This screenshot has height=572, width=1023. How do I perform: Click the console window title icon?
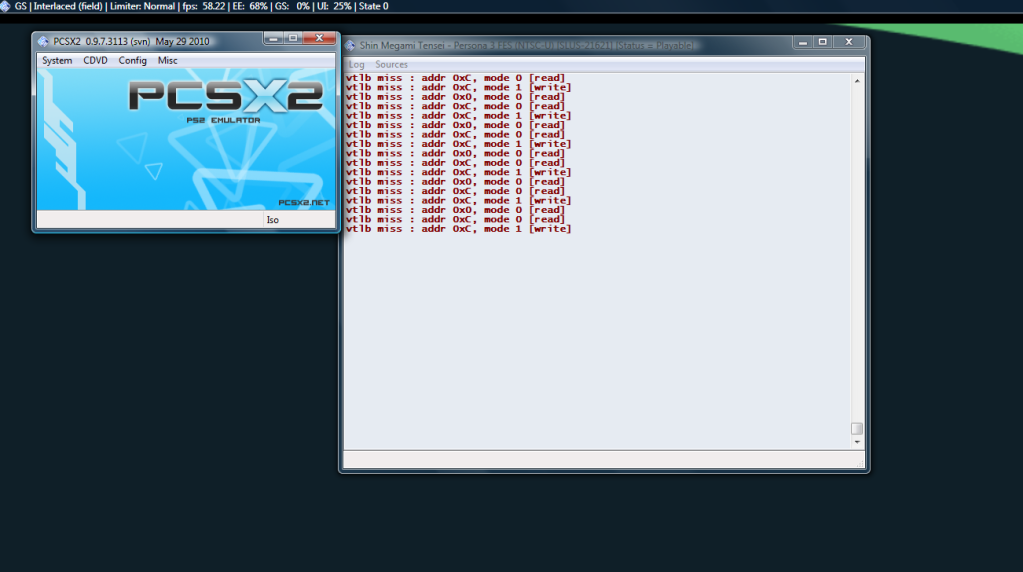(x=350, y=46)
